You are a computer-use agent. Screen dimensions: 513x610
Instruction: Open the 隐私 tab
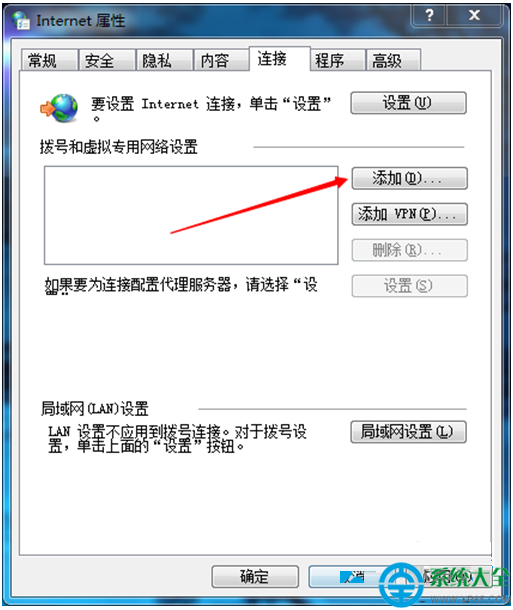164,60
